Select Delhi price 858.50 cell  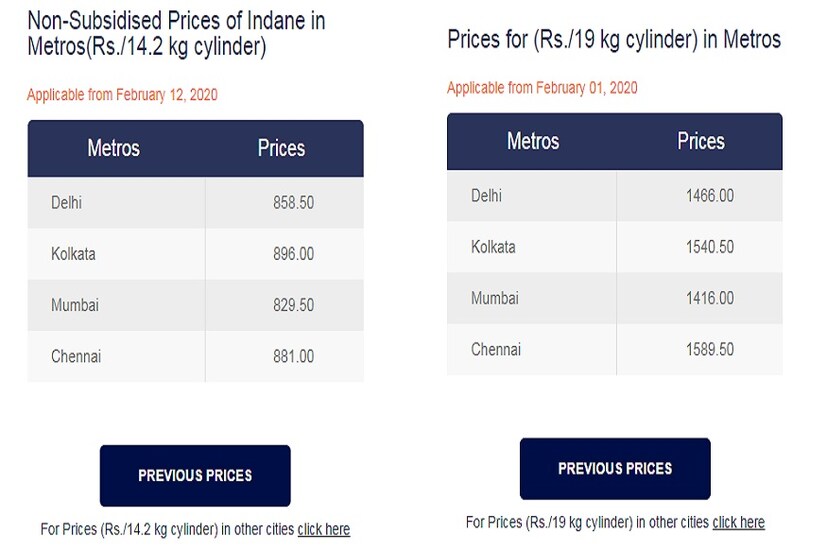(x=293, y=203)
